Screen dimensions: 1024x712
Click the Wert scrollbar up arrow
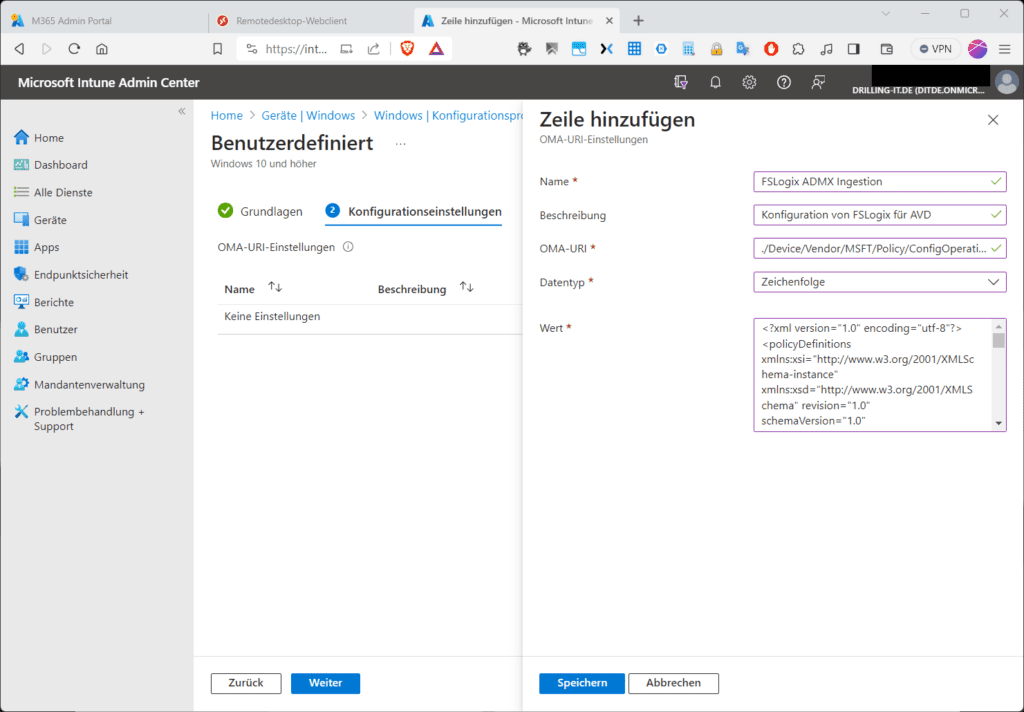point(999,327)
